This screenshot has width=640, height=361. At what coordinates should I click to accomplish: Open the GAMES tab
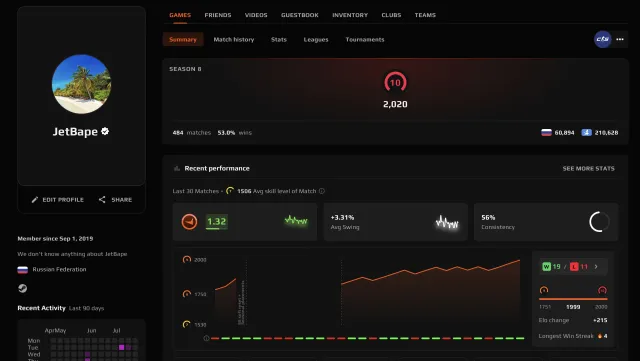click(180, 15)
